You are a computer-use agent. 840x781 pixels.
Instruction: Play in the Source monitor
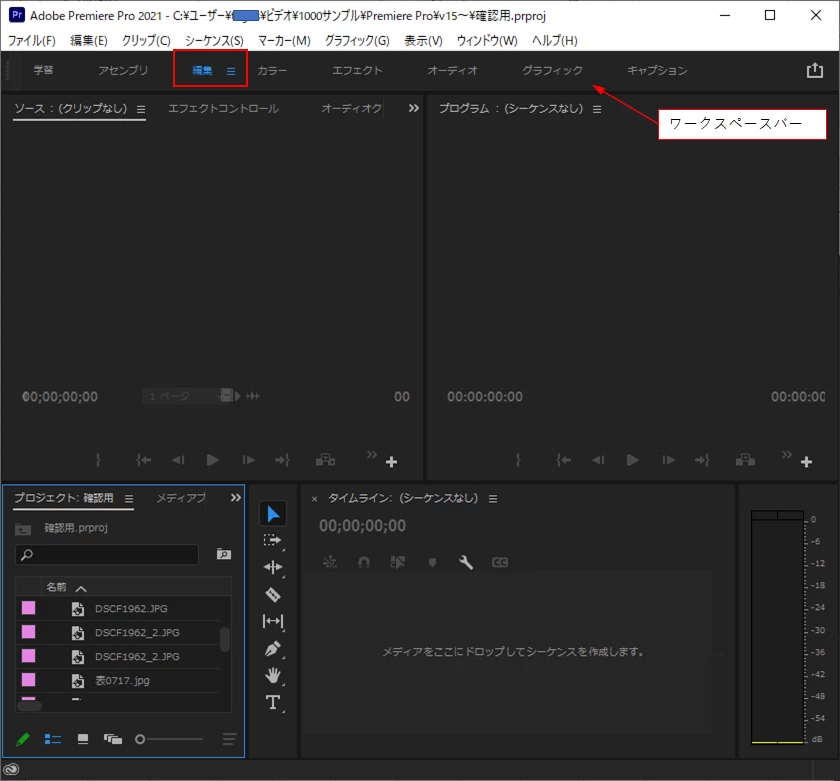tap(213, 460)
